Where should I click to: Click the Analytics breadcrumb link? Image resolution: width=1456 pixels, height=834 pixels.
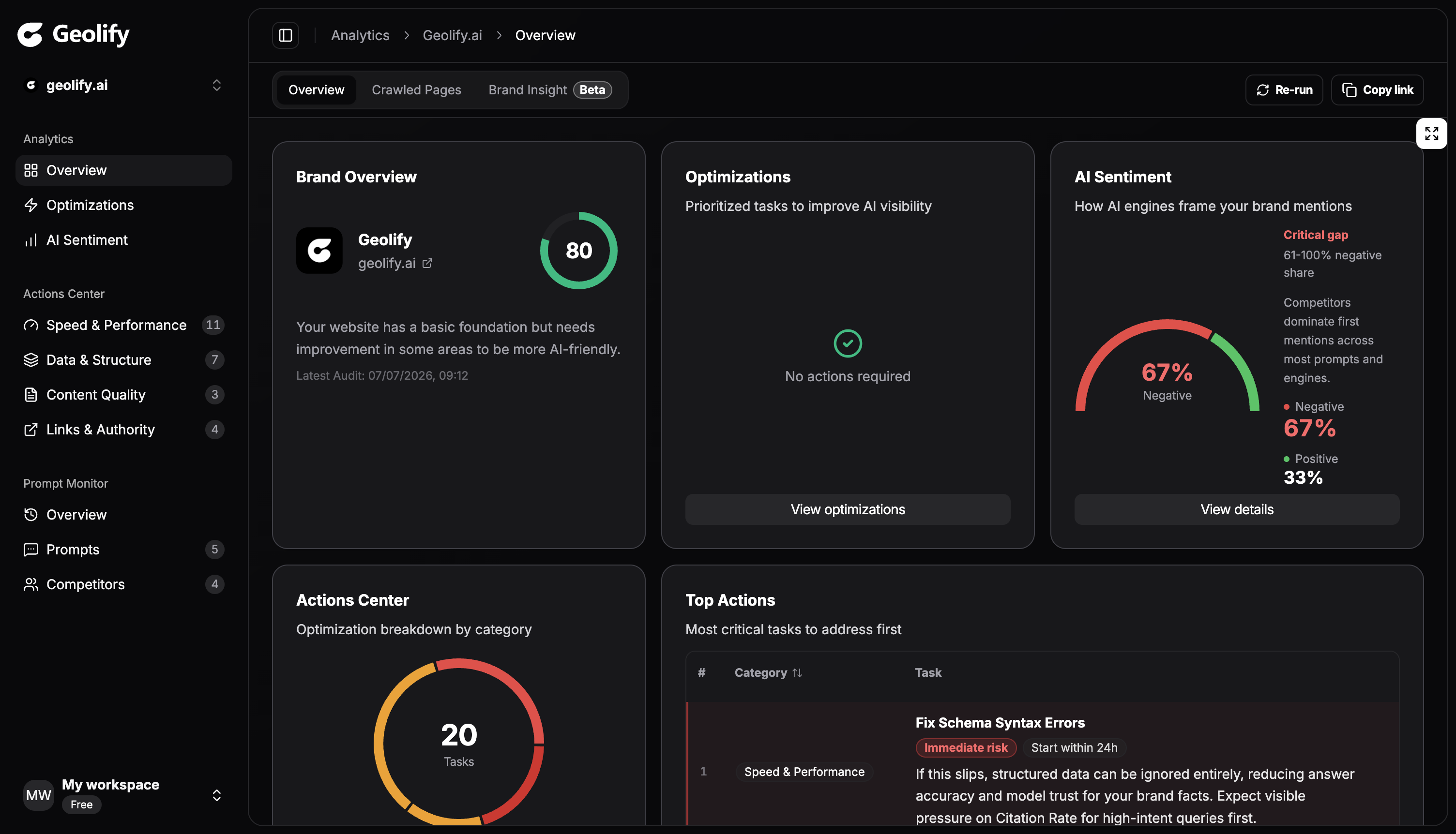point(360,35)
